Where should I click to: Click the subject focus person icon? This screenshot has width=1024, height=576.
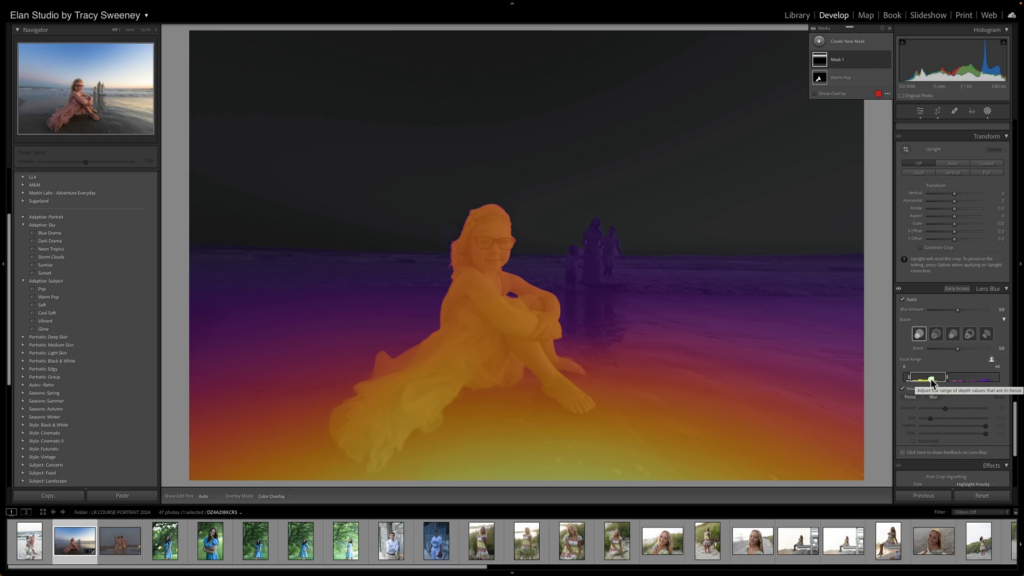pos(991,359)
